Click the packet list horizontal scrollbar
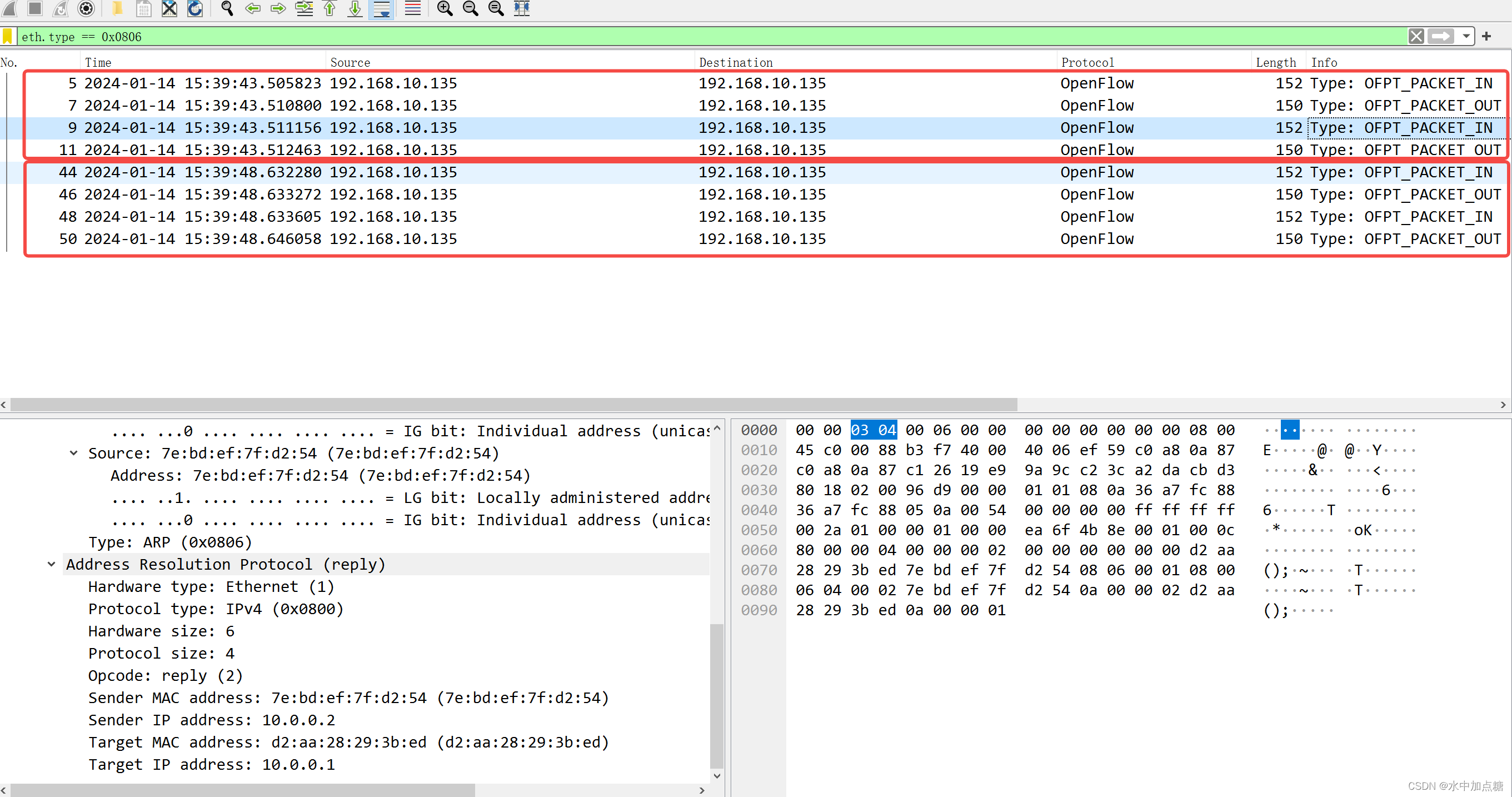Screen dimensions: 1512x797 (x=513, y=405)
